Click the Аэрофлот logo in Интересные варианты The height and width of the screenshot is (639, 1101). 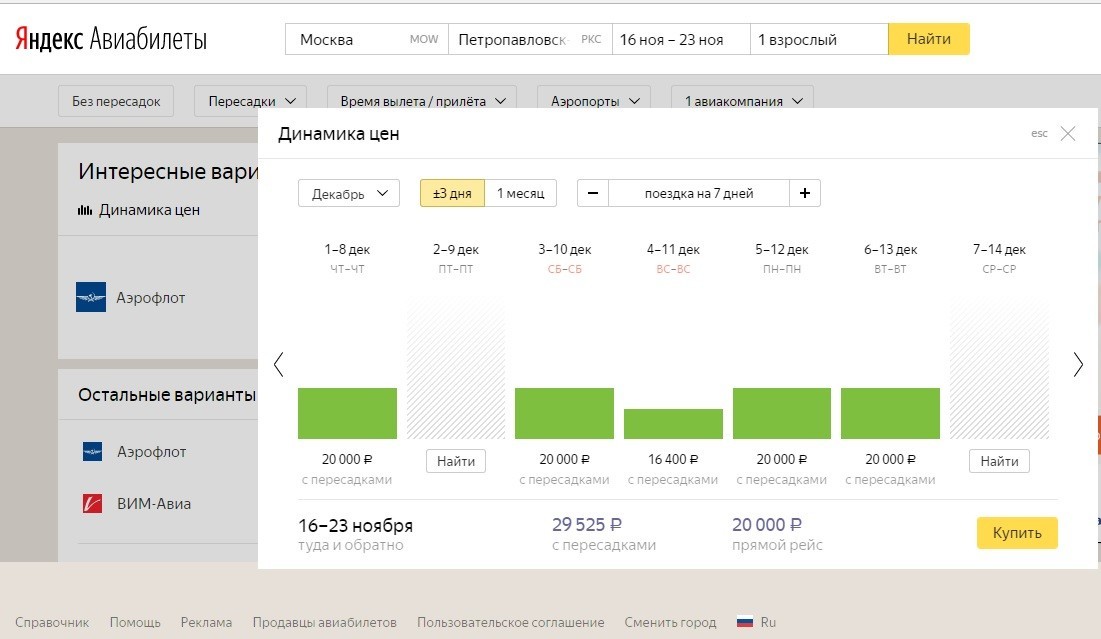(91, 297)
